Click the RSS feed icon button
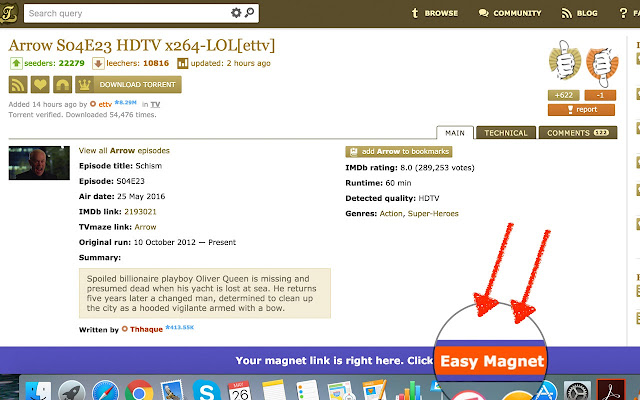The height and width of the screenshot is (400, 640). coord(18,84)
